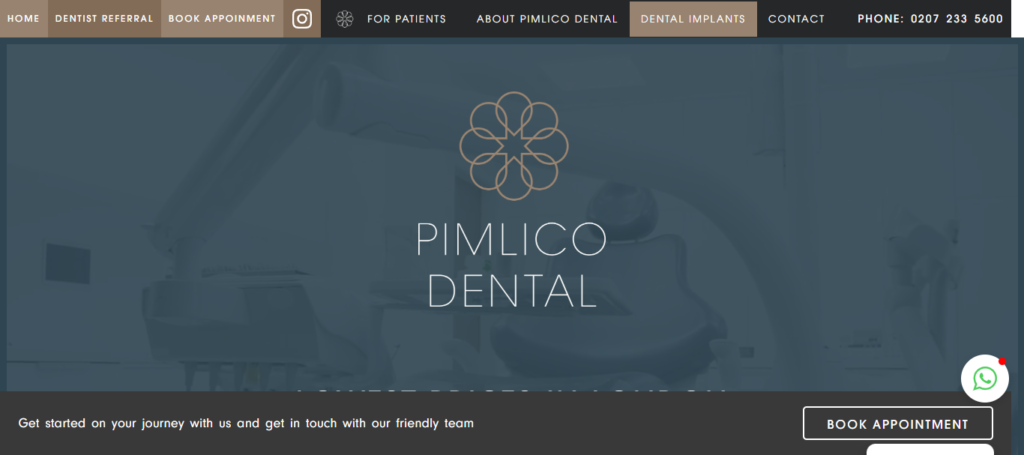
Task: Click the red notification dot on WhatsApp
Action: (1002, 361)
